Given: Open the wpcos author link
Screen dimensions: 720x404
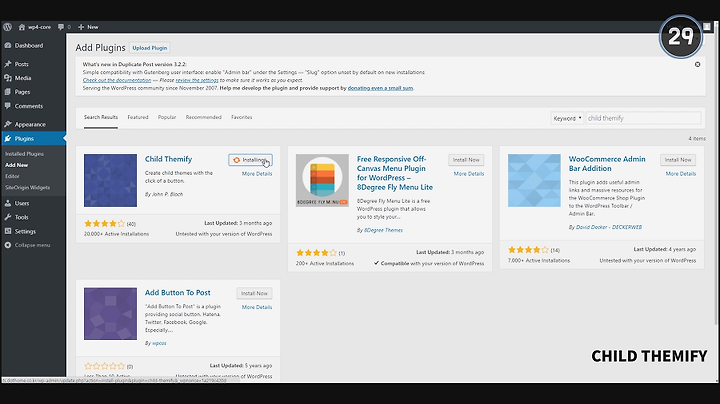Looking at the screenshot, I should [x=159, y=343].
